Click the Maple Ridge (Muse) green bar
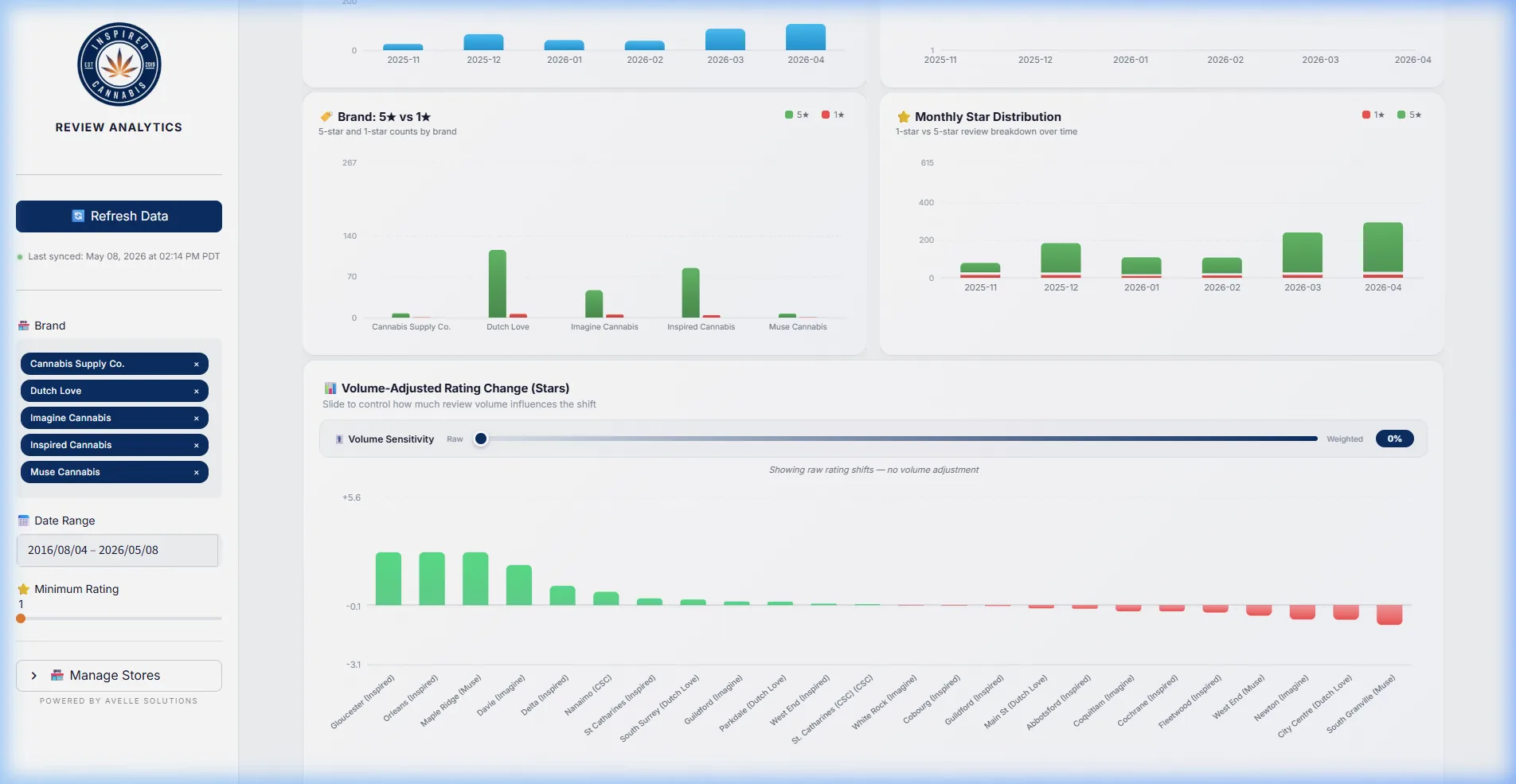The image size is (1516, 784). (475, 579)
